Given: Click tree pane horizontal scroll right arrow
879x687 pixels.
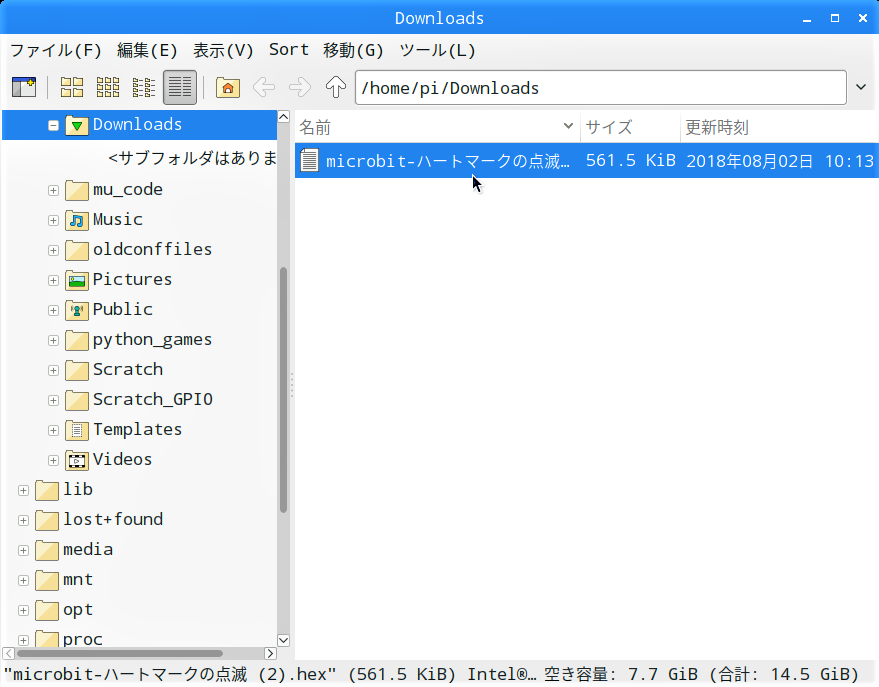Looking at the screenshot, I should pyautogui.click(x=270, y=653).
